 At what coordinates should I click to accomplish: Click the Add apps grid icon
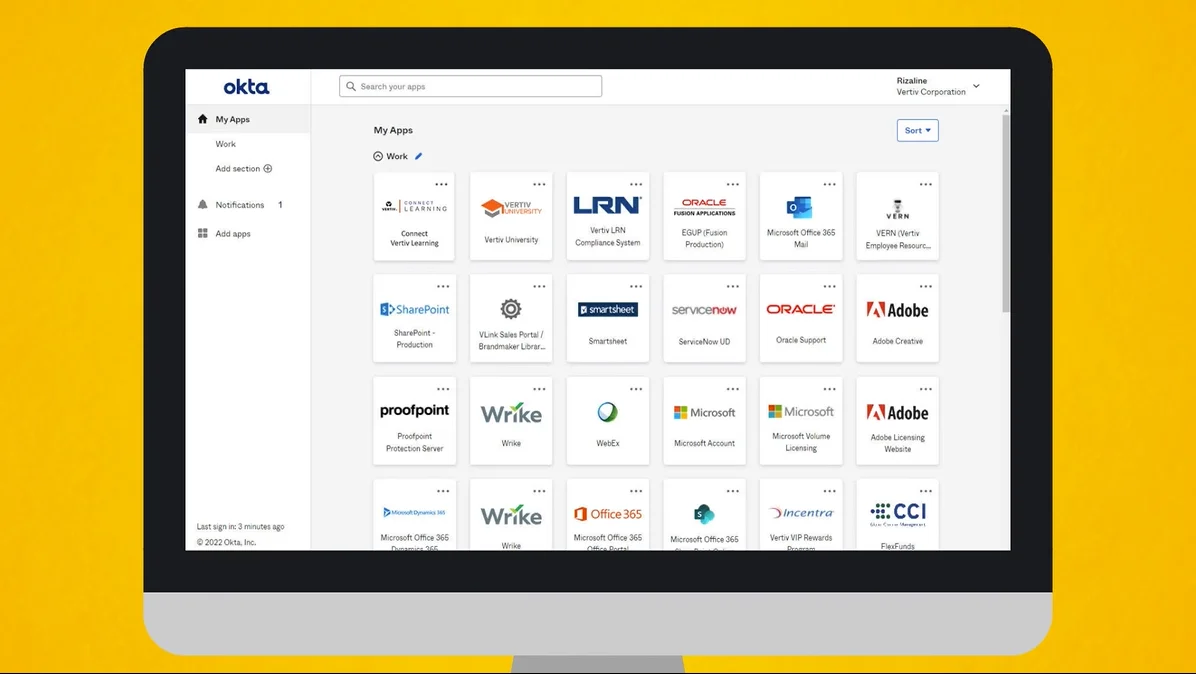[x=202, y=233]
